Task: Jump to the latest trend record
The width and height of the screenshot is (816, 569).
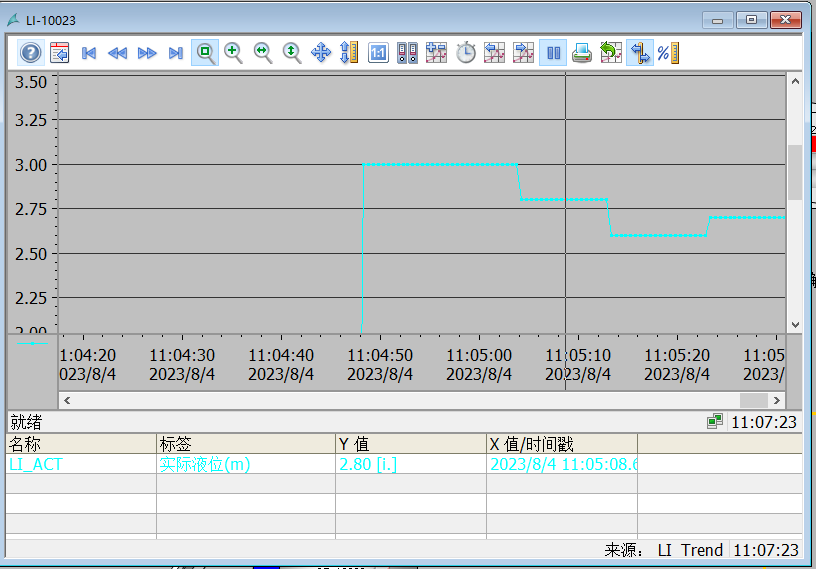Action: pyautogui.click(x=176, y=53)
